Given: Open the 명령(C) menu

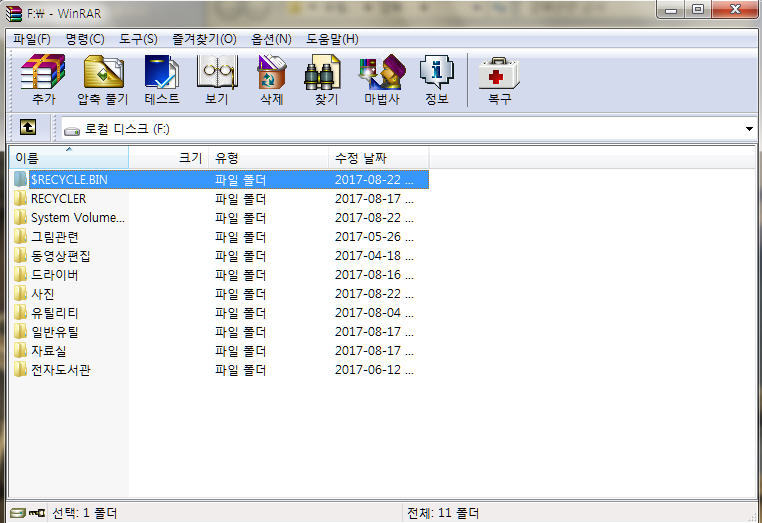Looking at the screenshot, I should (x=85, y=39).
